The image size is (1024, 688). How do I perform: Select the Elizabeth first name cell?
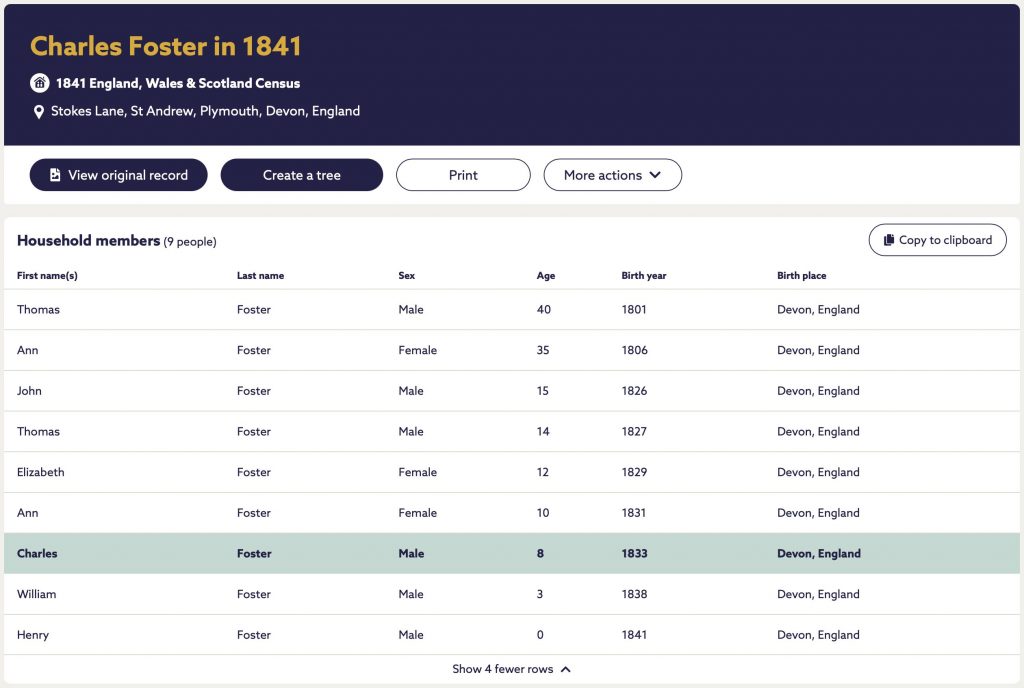pos(40,472)
